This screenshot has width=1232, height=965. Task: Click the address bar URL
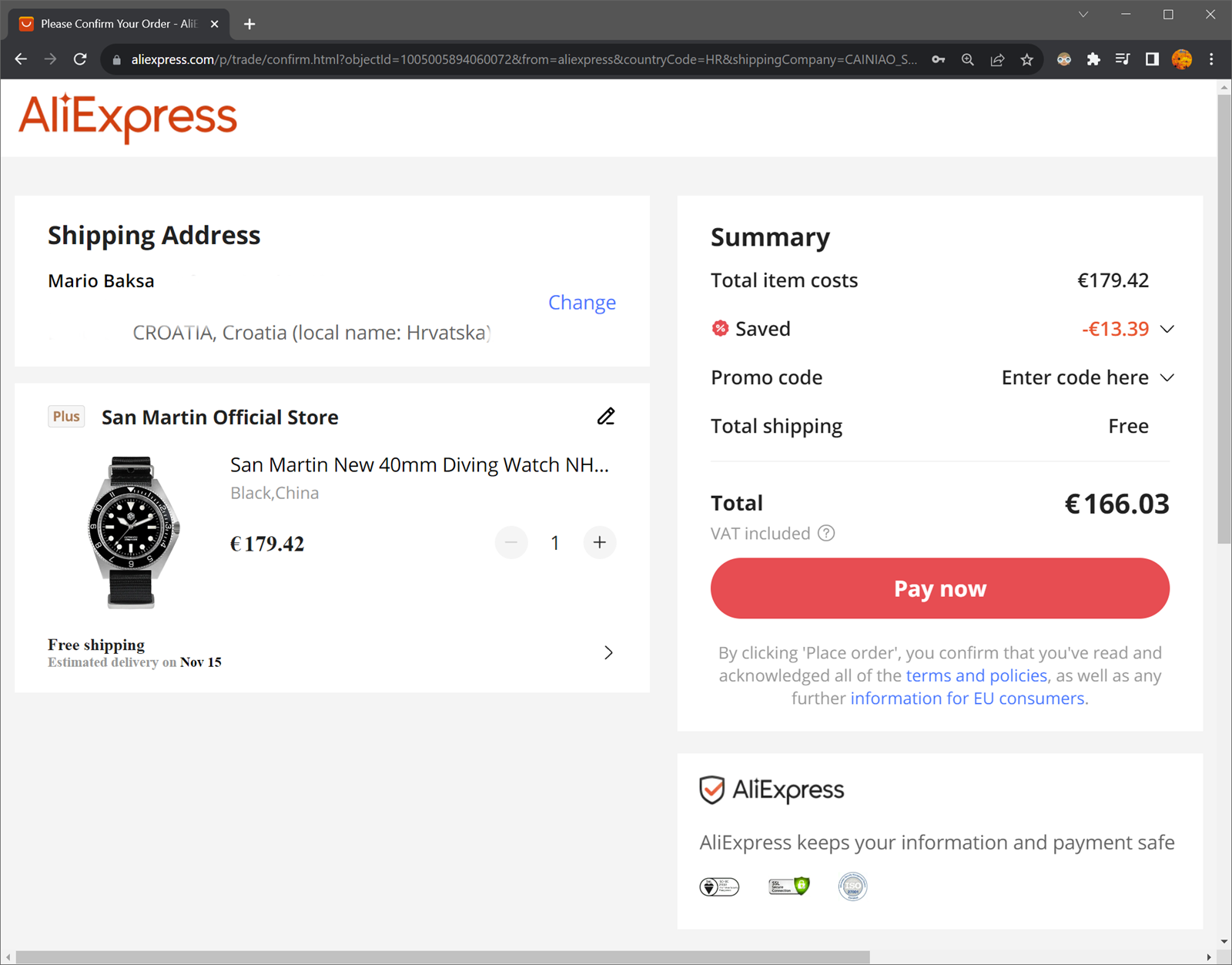[x=524, y=59]
